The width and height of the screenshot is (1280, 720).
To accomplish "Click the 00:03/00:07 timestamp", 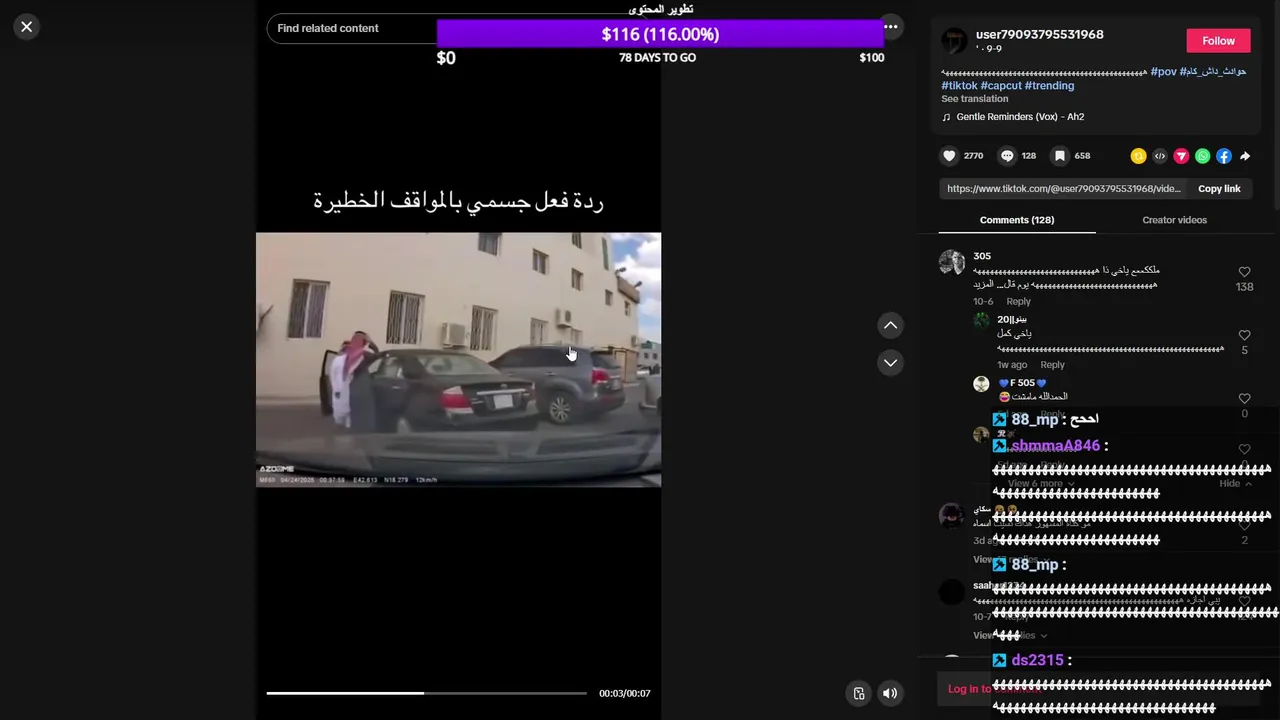I will click(x=624, y=693).
